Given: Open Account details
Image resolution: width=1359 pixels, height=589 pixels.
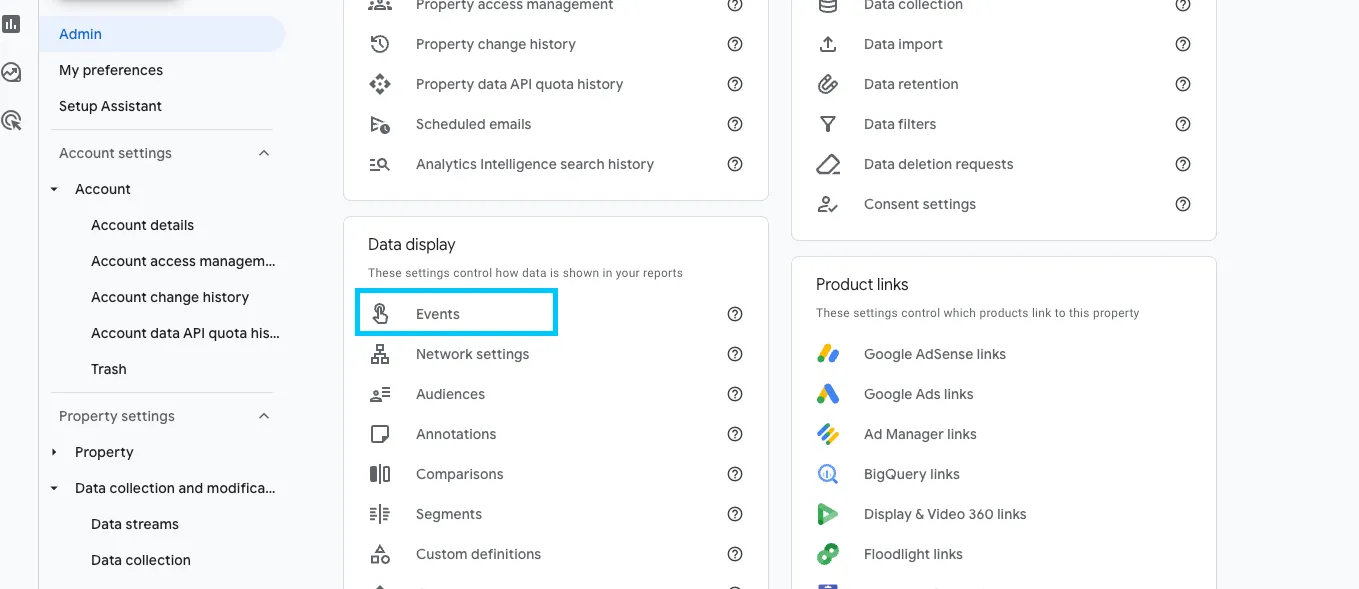Looking at the screenshot, I should pos(143,225).
